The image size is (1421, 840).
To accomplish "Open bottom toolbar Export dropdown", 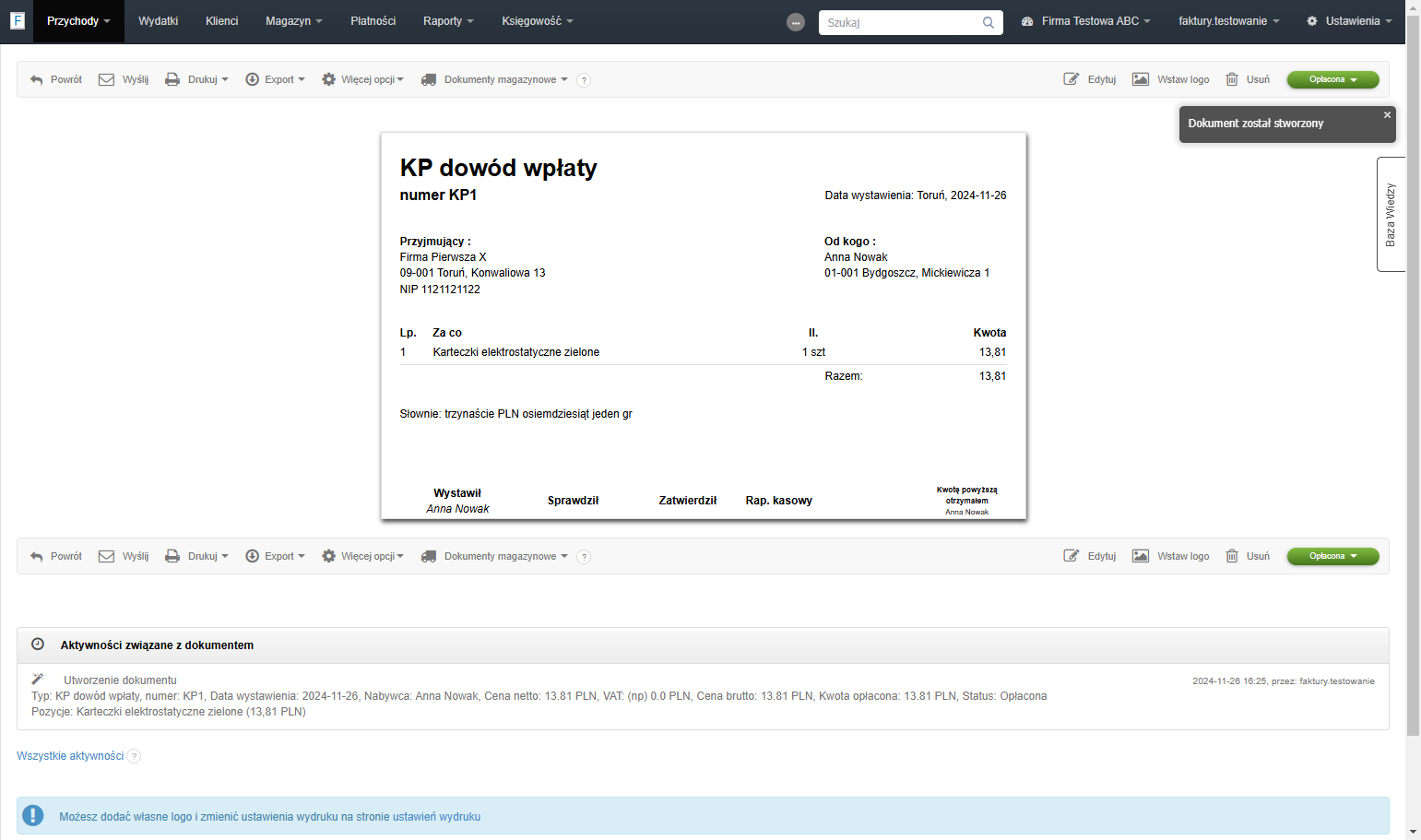I will tap(275, 556).
